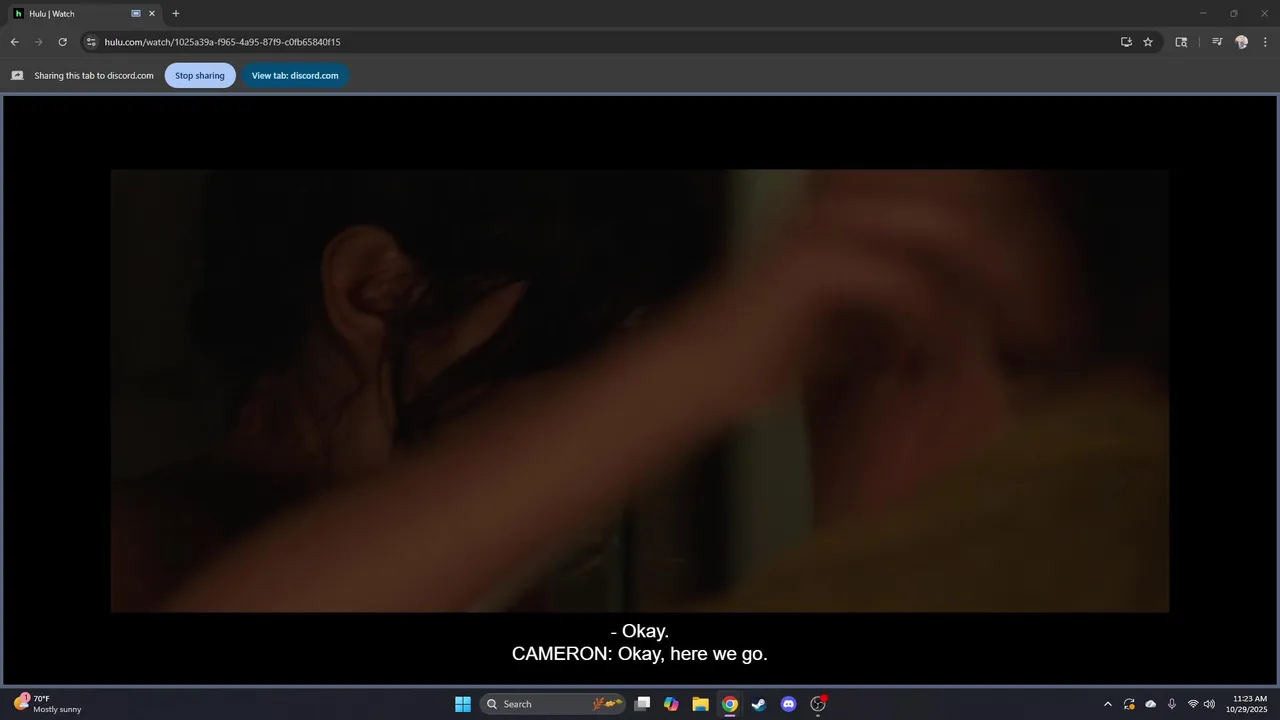
Task: Open Wi-Fi network settings icon
Action: tap(1193, 704)
